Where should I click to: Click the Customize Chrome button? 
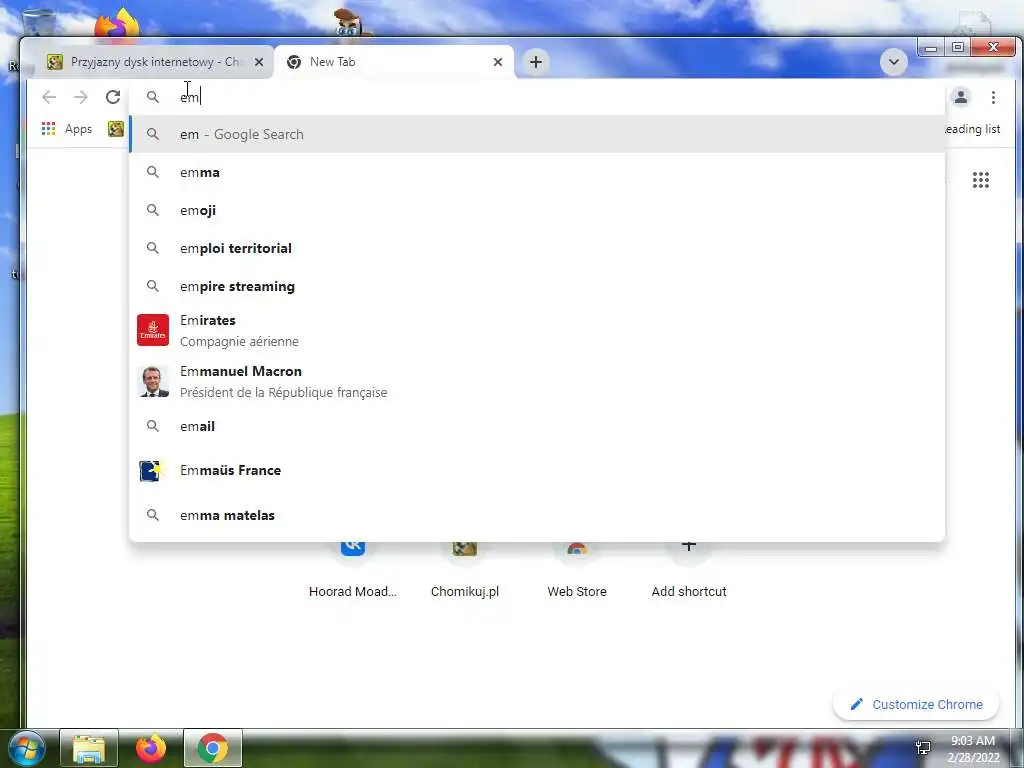point(916,705)
